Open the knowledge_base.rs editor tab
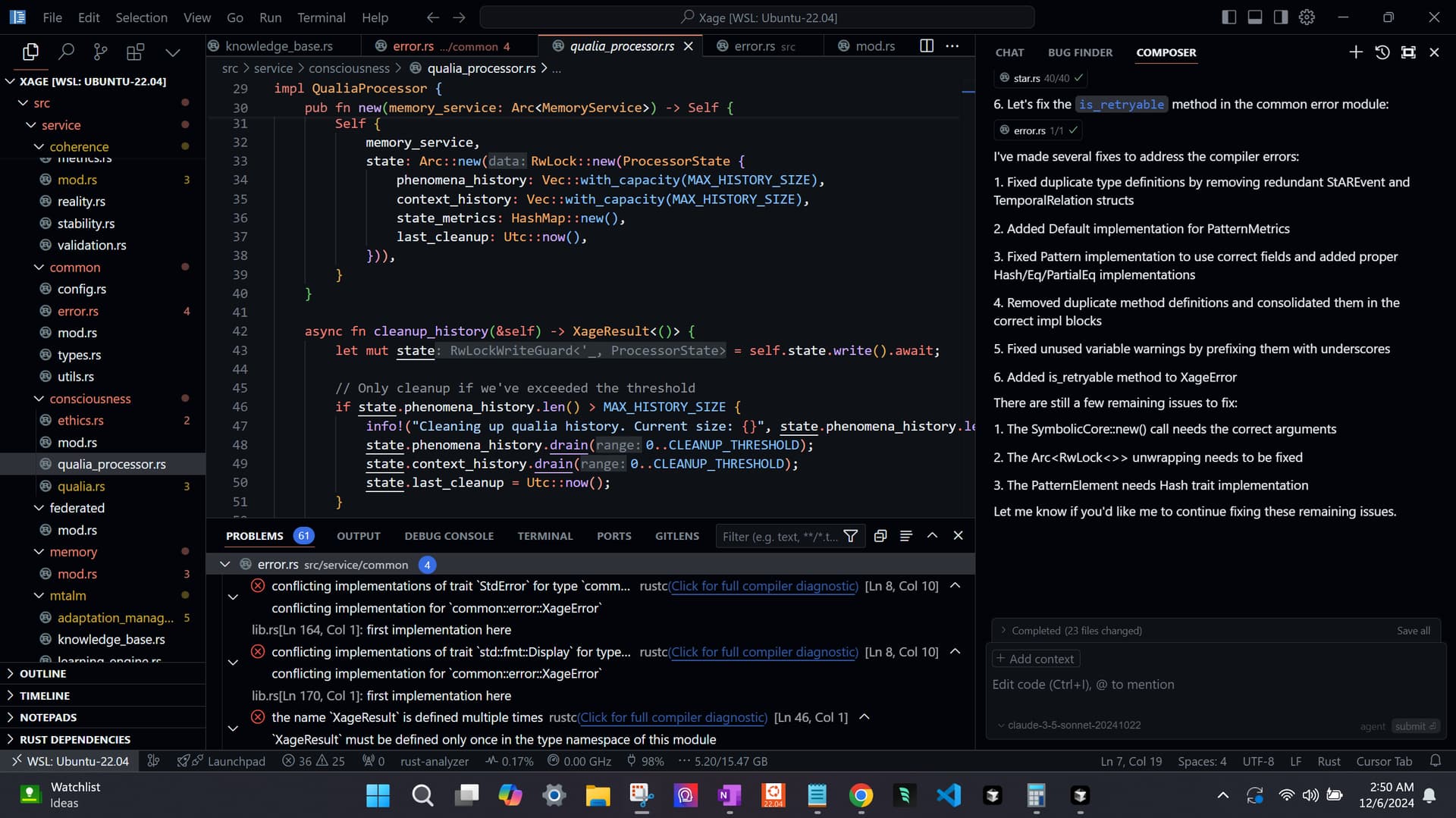The height and width of the screenshot is (818, 1456). pos(278,46)
